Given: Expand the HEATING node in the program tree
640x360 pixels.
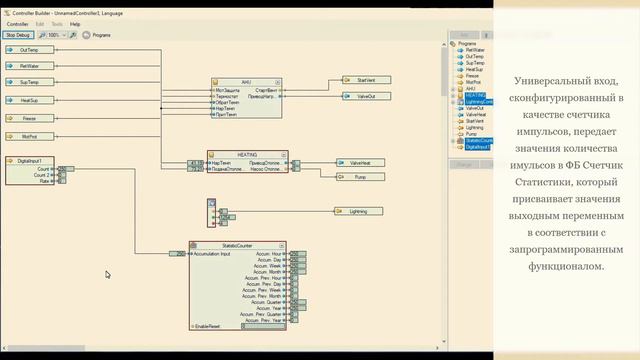Looking at the screenshot, I should pos(453,96).
